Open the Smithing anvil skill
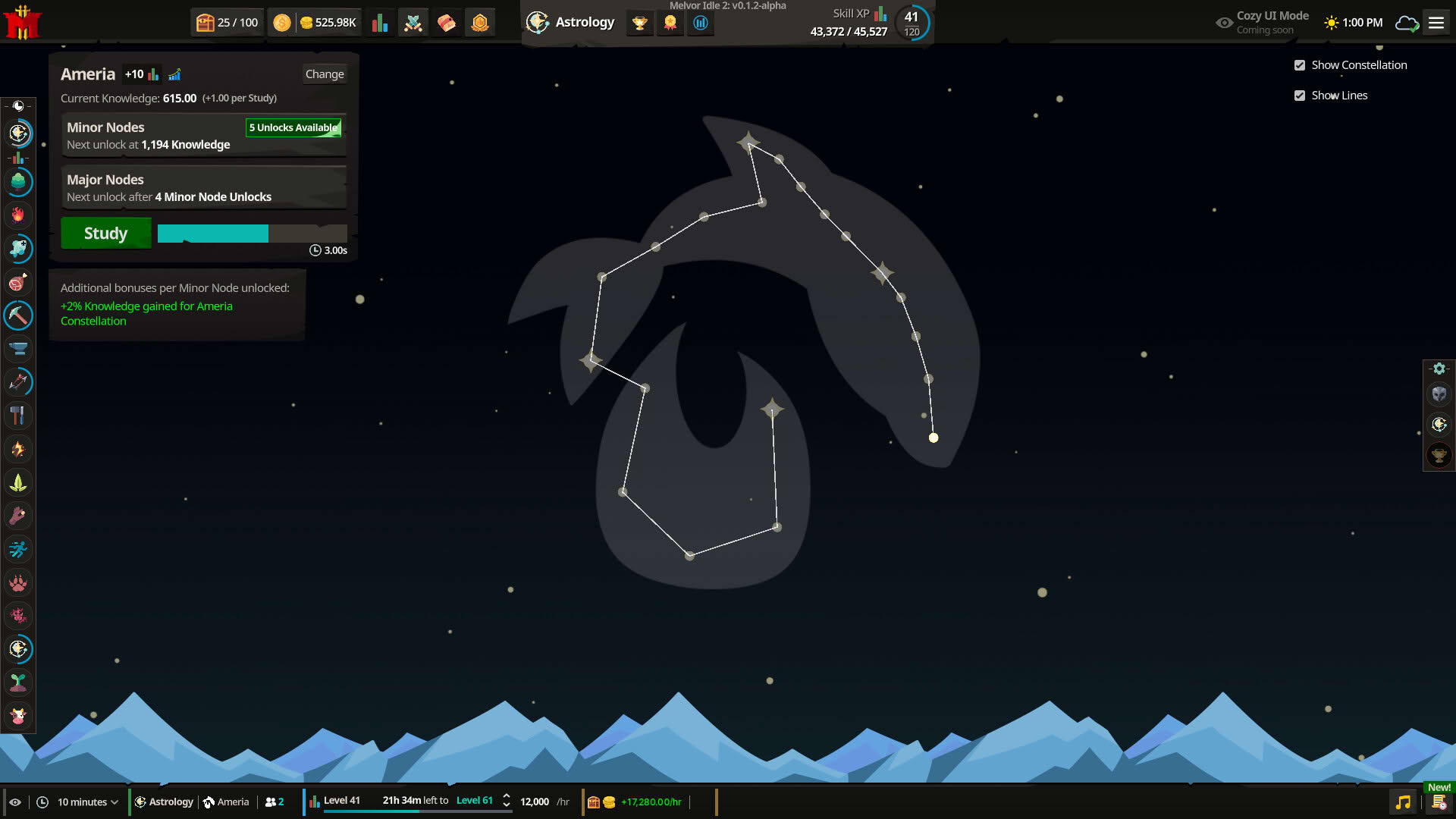 click(x=18, y=349)
